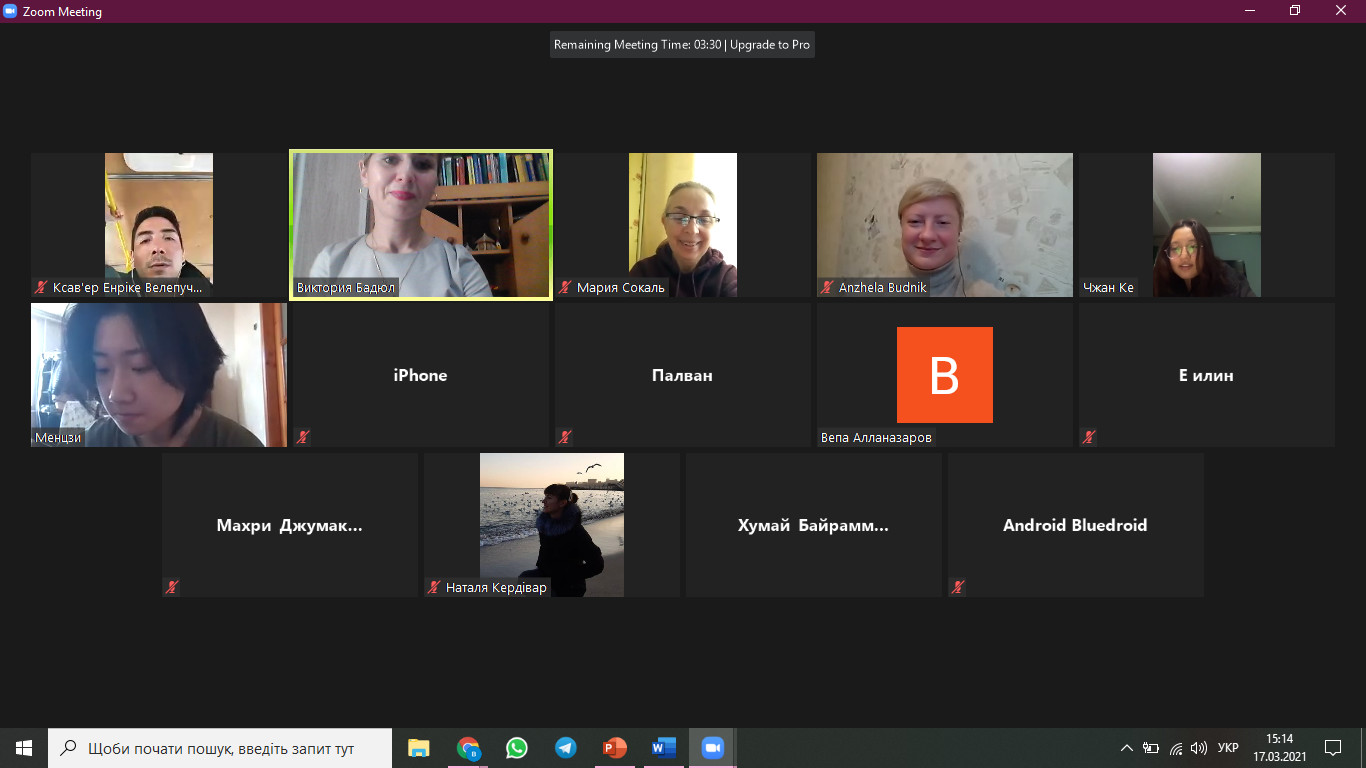Switch to PowerPoint in the taskbar
The image size is (1366, 768).
[x=614, y=748]
